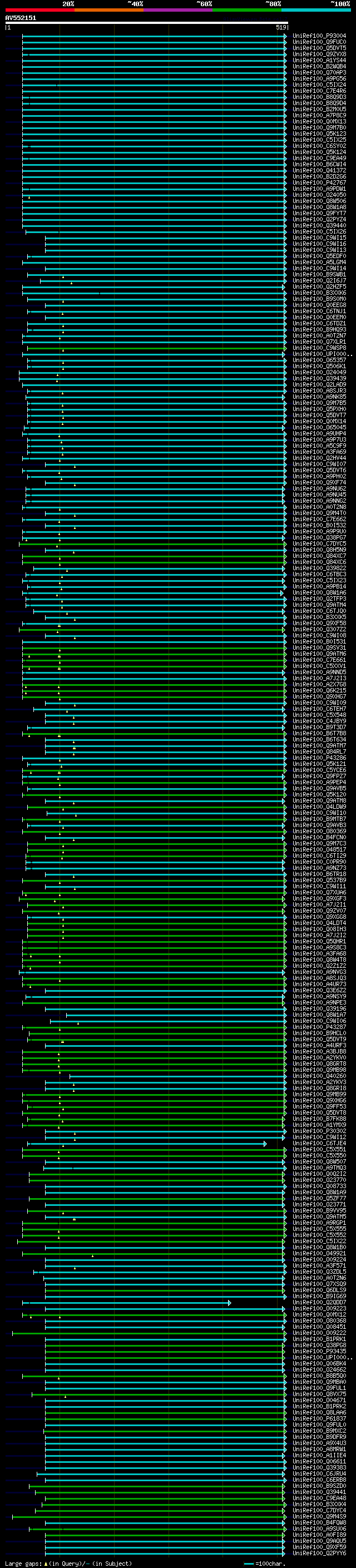The image size is (356, 1568).
Task: Select hit label UniRef100_C7E4R6
Action: point(319,91)
